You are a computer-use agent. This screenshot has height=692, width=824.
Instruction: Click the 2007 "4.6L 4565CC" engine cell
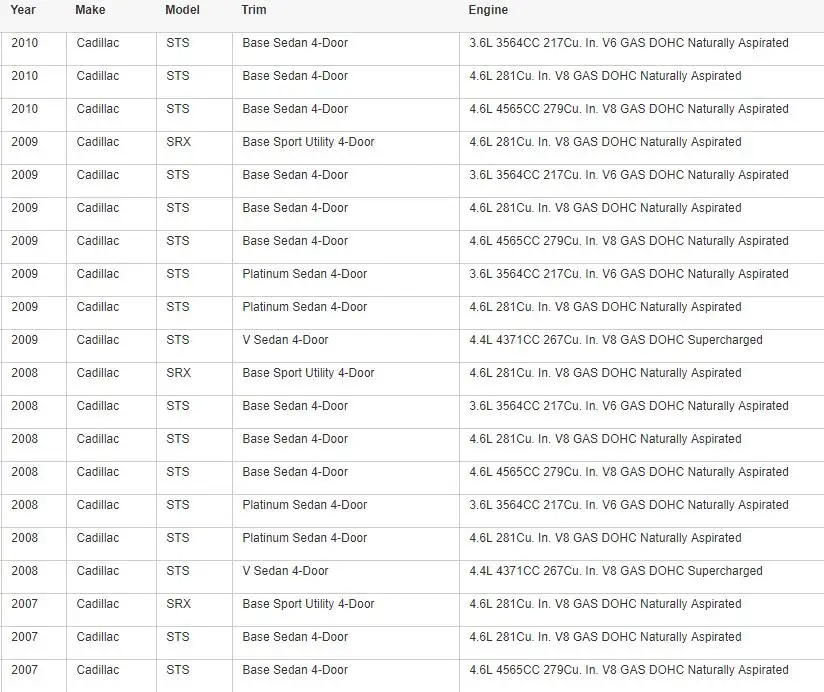point(629,670)
